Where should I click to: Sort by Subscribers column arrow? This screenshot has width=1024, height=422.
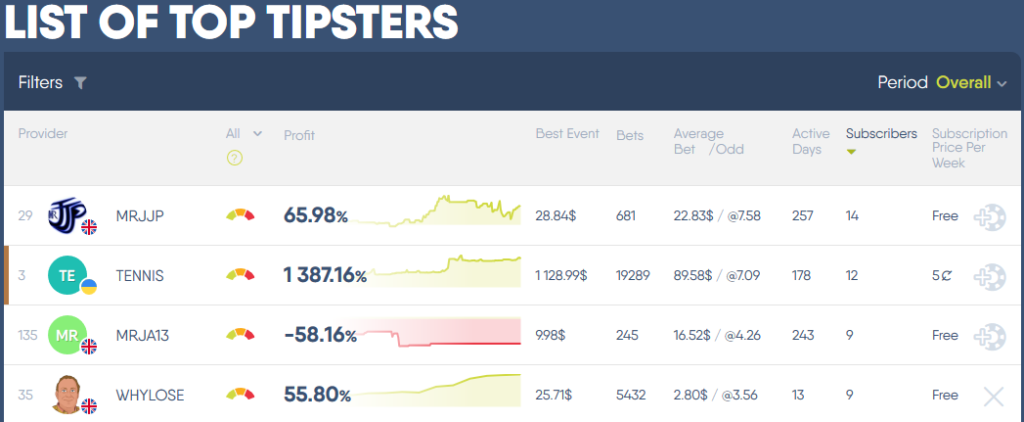coord(852,152)
